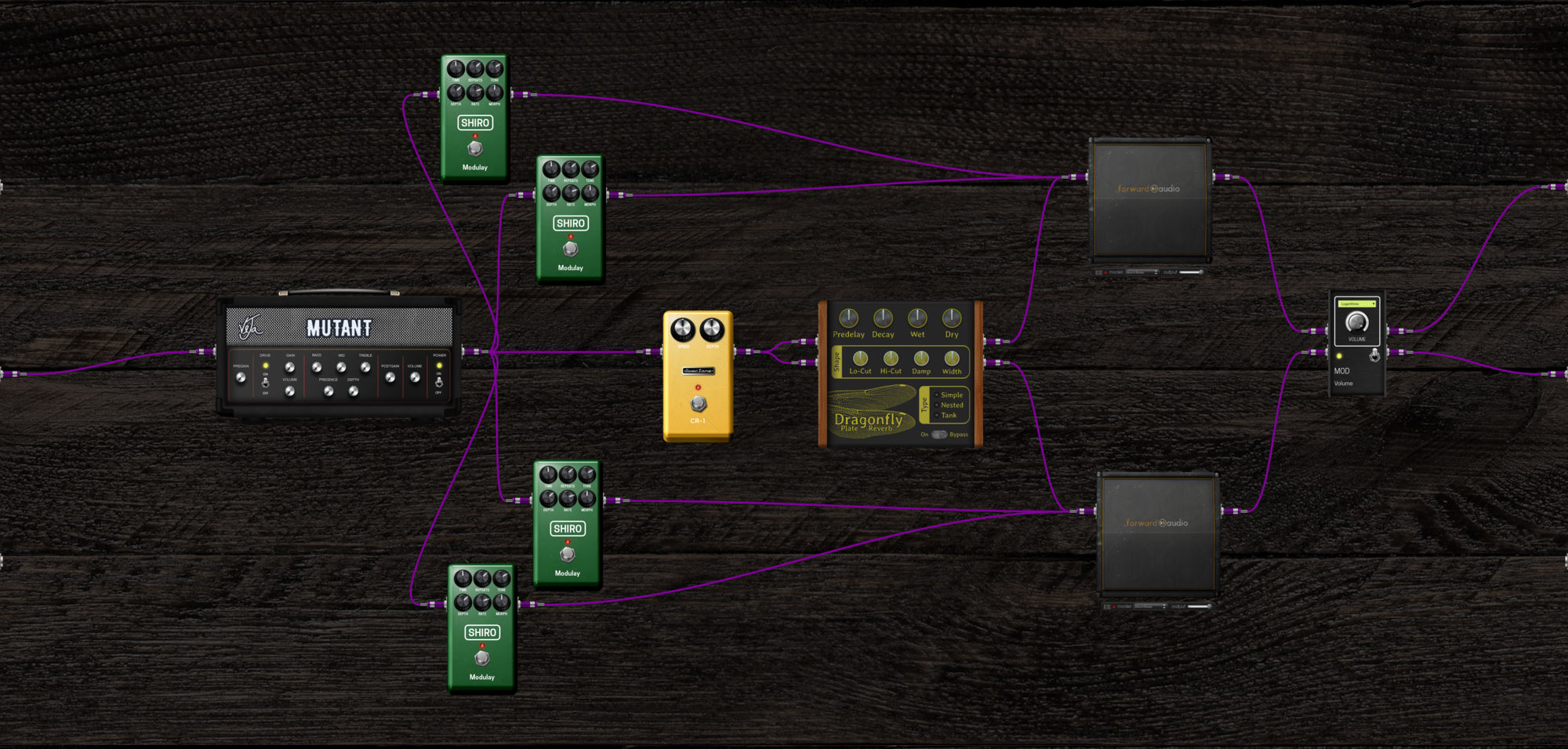Flip the MOD Volume bypass toggle switch
This screenshot has height=749, width=1568.
1374,355
